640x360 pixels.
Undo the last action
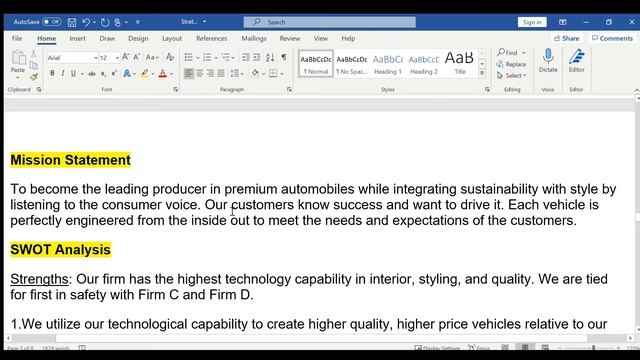point(86,22)
